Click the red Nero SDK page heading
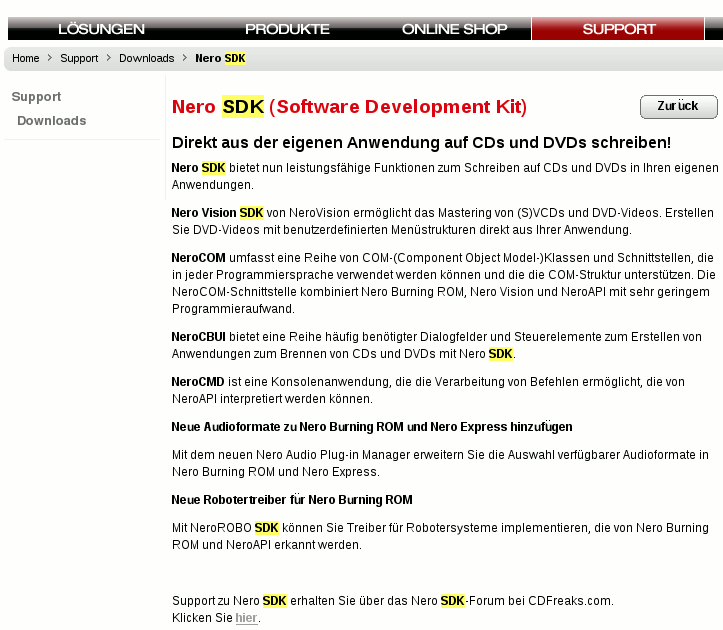 click(349, 107)
